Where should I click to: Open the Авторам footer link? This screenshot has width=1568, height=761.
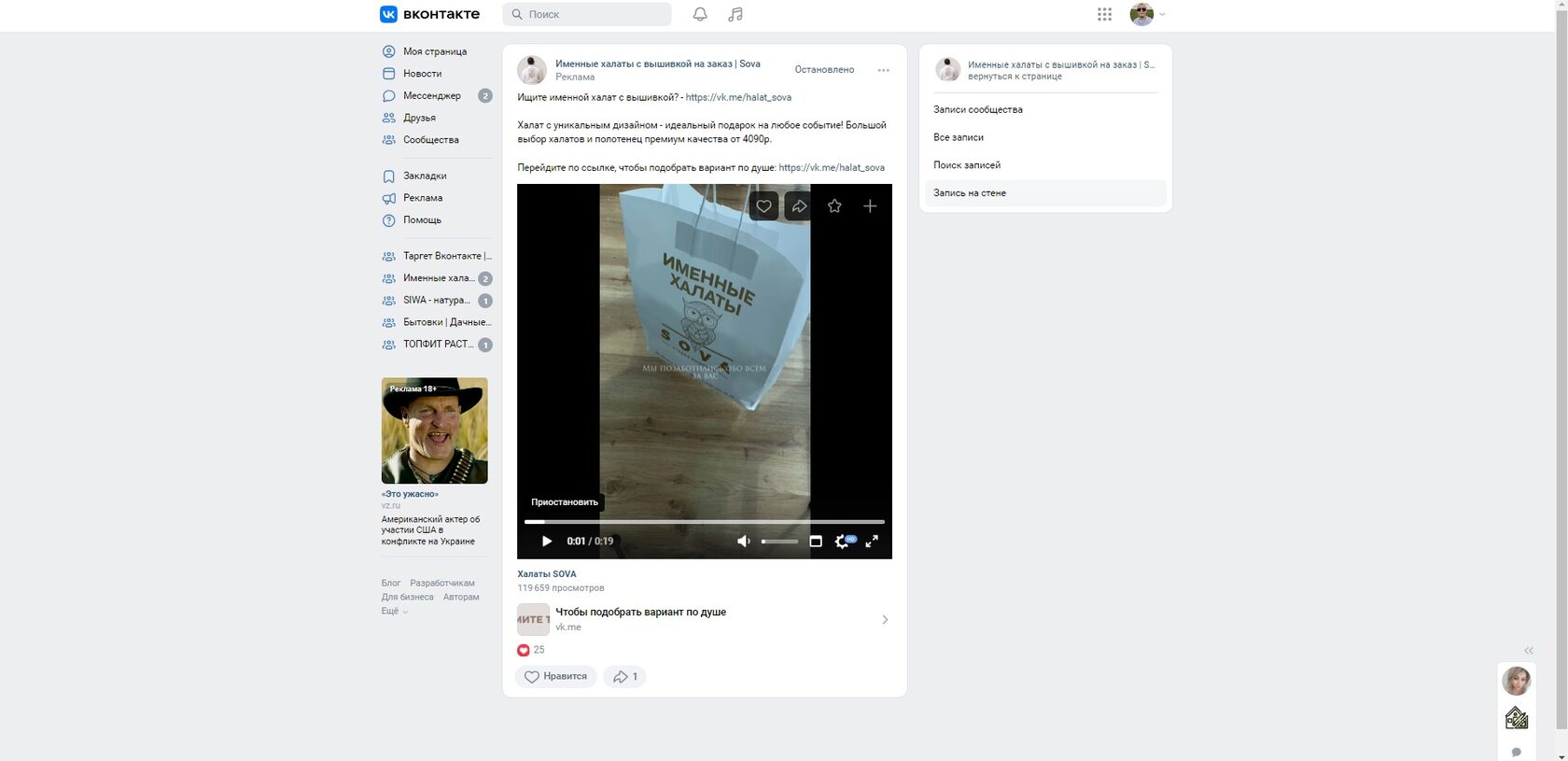point(461,597)
